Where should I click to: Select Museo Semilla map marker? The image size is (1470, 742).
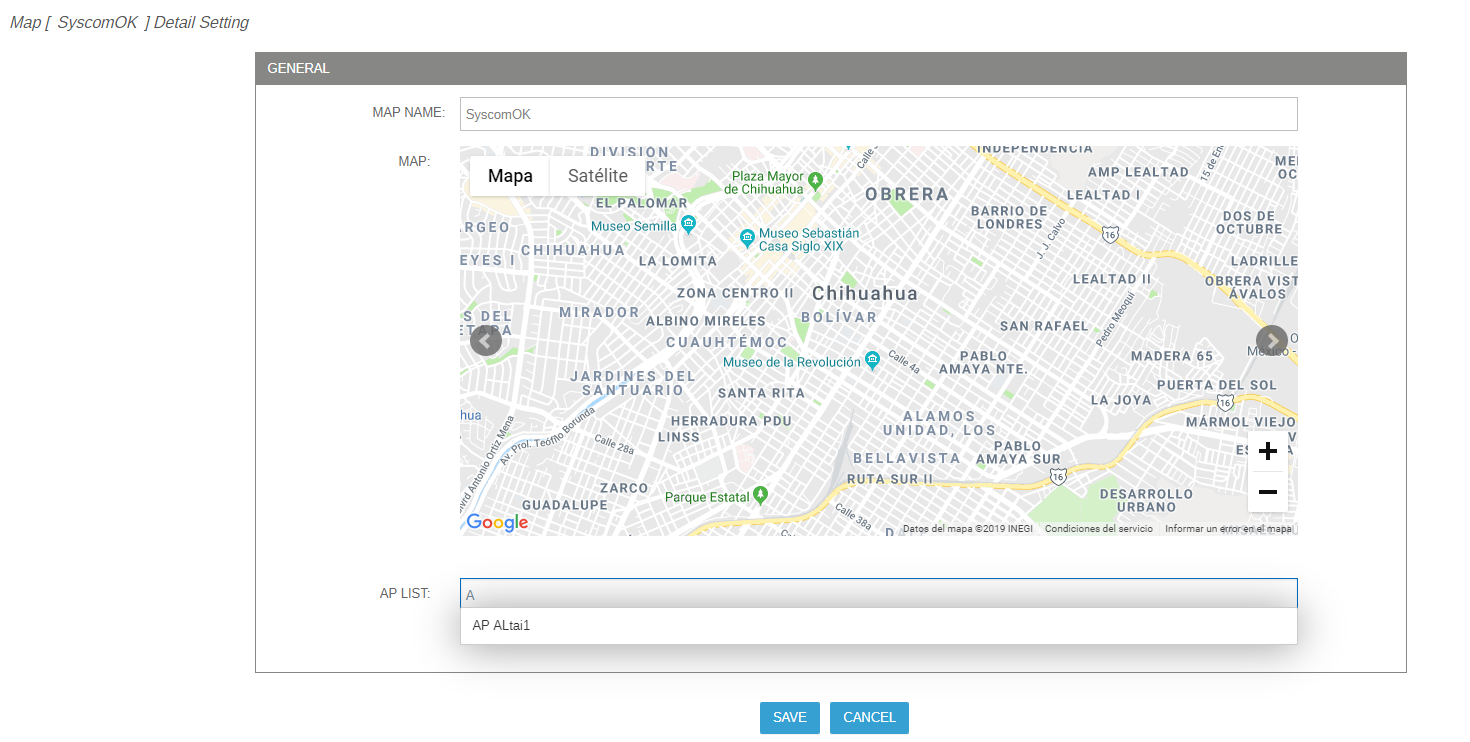pyautogui.click(x=688, y=224)
